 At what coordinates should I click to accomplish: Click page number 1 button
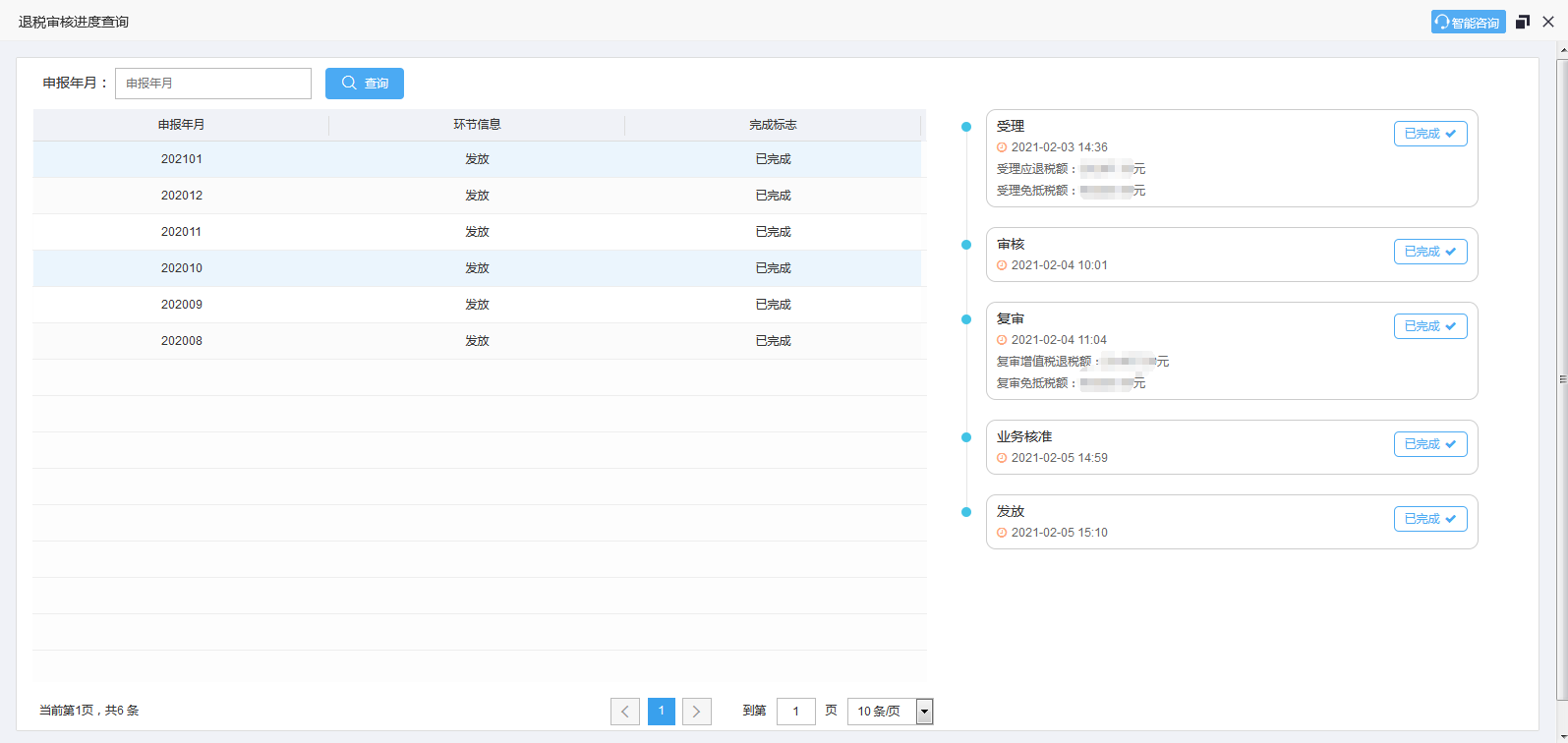(661, 711)
